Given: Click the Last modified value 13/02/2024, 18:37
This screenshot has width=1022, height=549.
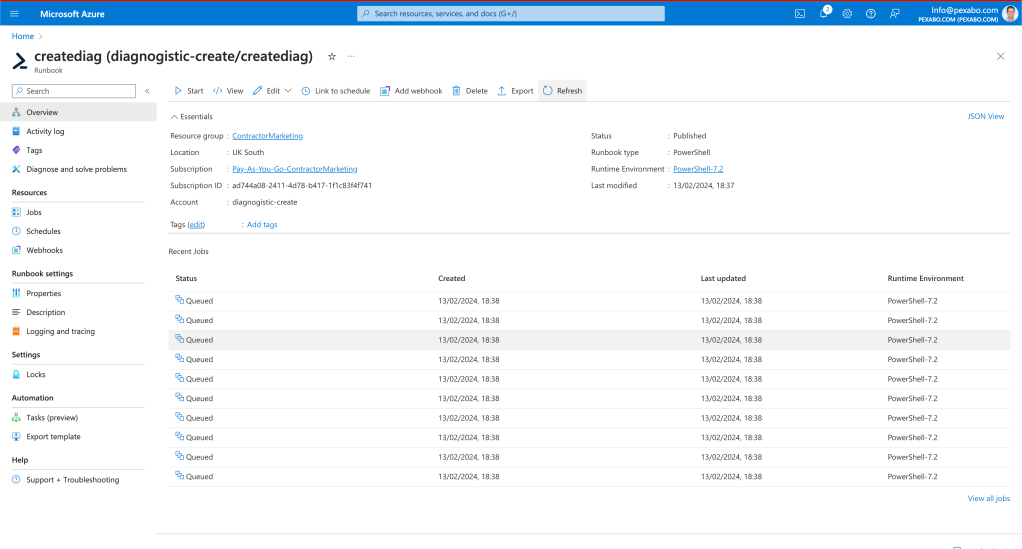Looking at the screenshot, I should click(x=703, y=186).
